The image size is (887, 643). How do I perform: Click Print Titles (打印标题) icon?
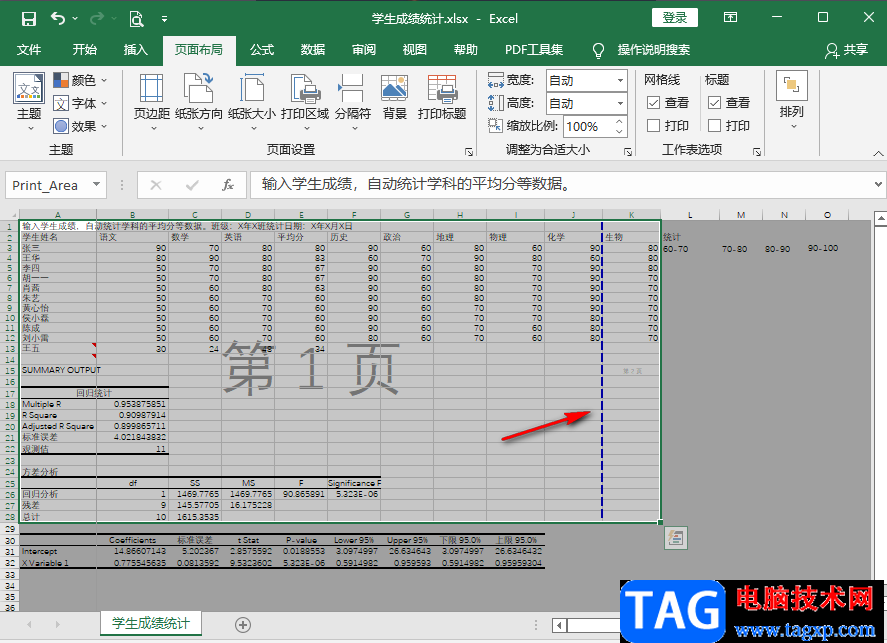[x=442, y=88]
